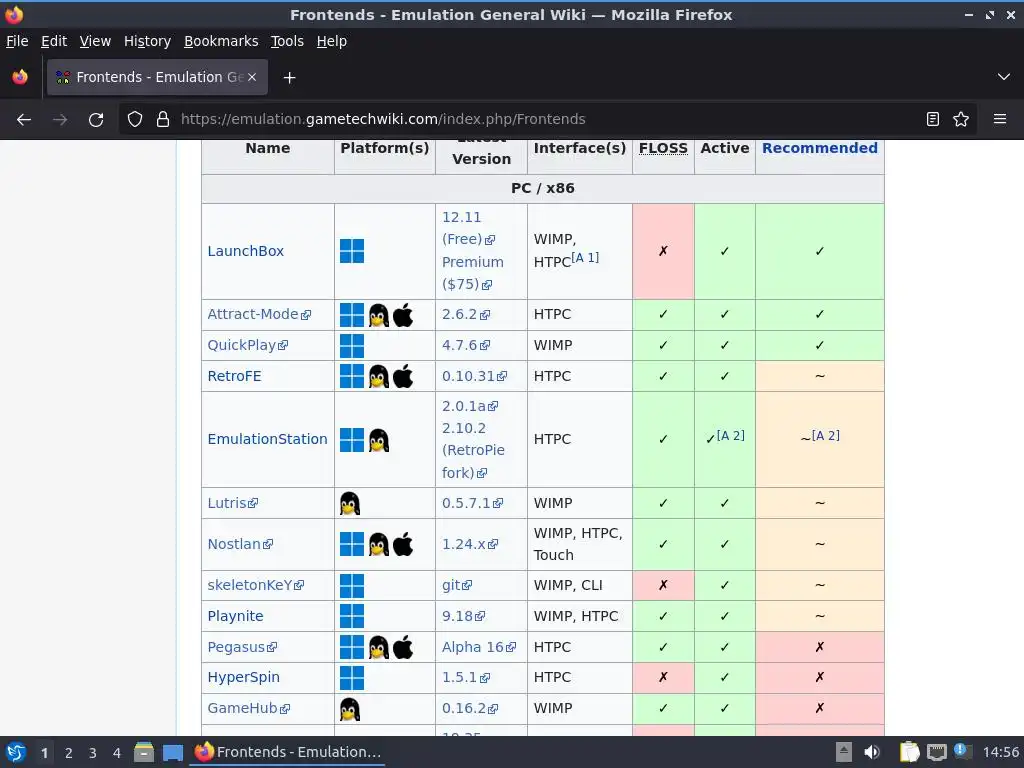The image size is (1024, 768).
Task: Switch to virtual desktop 4
Action: (x=116, y=753)
